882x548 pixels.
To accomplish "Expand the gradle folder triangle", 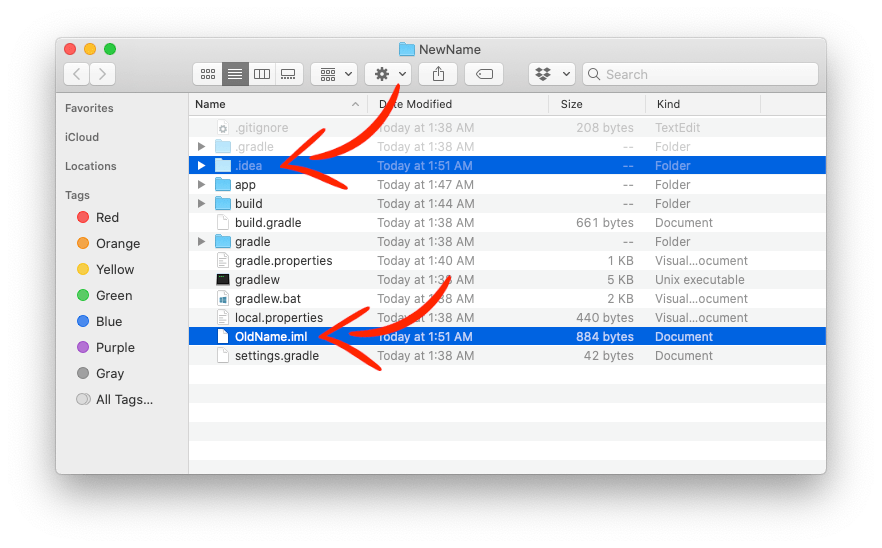I will click(201, 241).
